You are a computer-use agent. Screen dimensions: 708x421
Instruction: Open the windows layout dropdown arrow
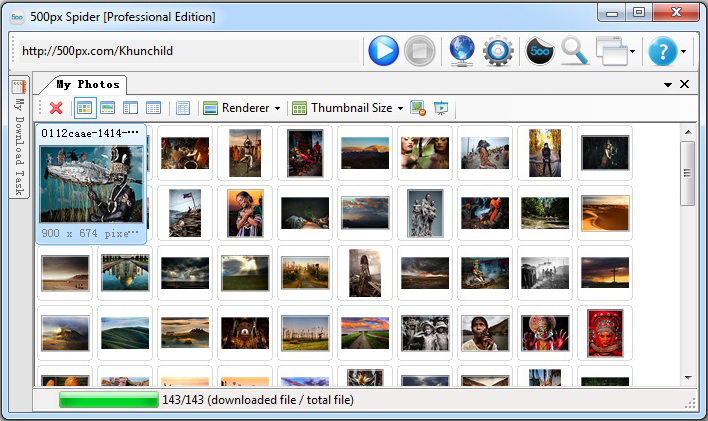coord(632,51)
